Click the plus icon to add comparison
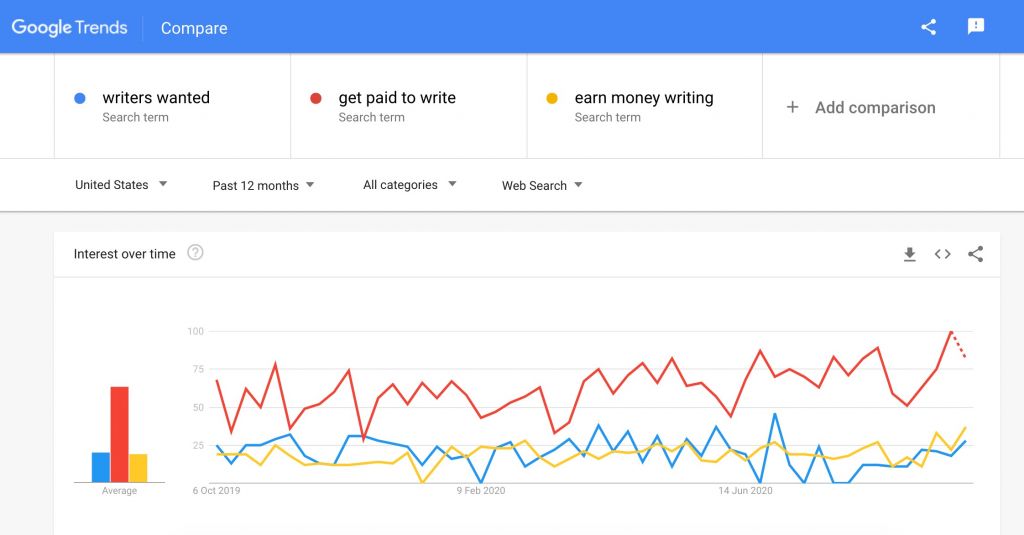 pos(792,107)
